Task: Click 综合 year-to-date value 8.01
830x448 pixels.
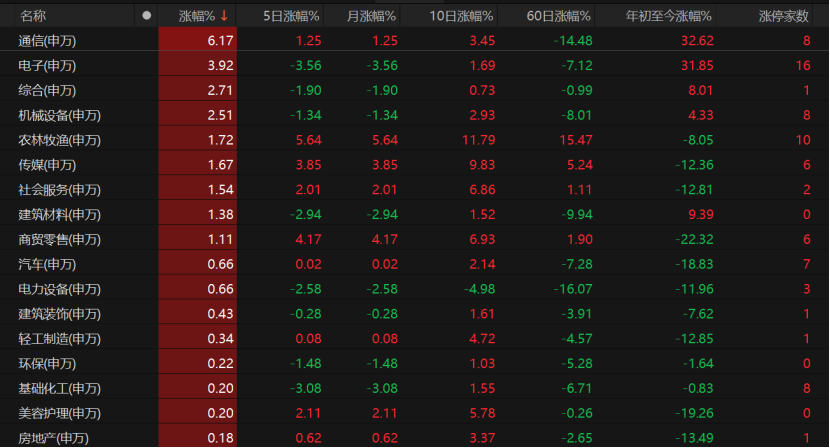Action: coord(701,91)
